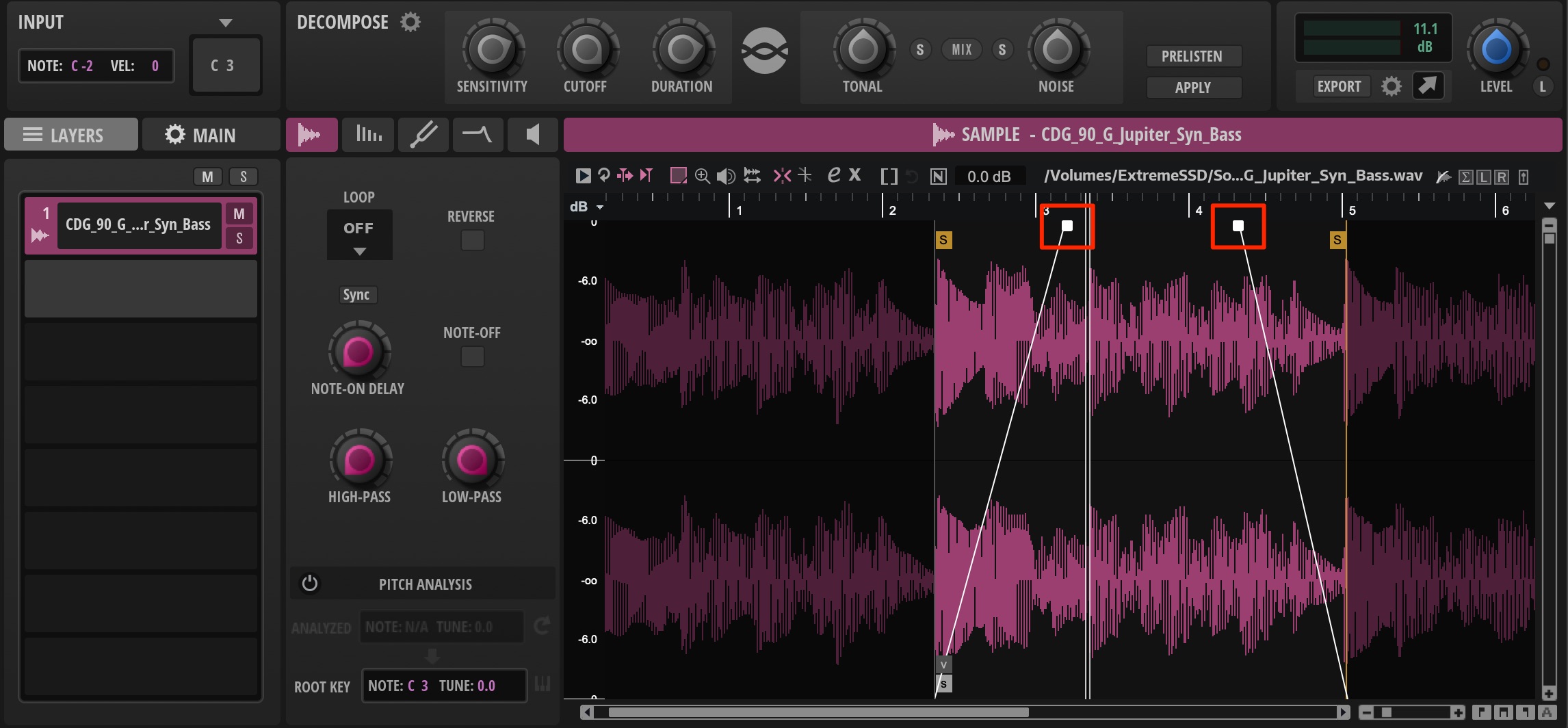Open the Decompose settings gear
Image resolution: width=1568 pixels, height=728 pixels.
tap(410, 22)
